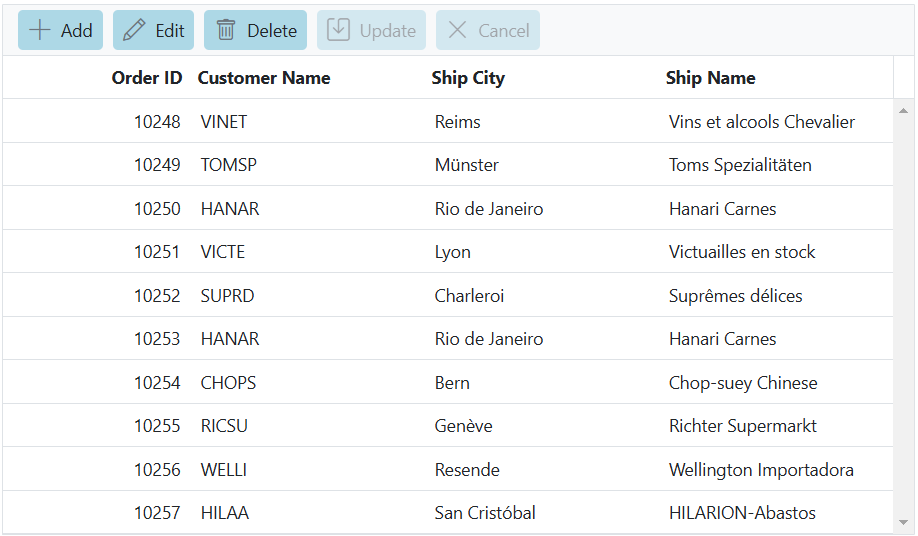Select the Suprêmes délices ship name cell
The height and width of the screenshot is (536, 918).
(x=735, y=296)
